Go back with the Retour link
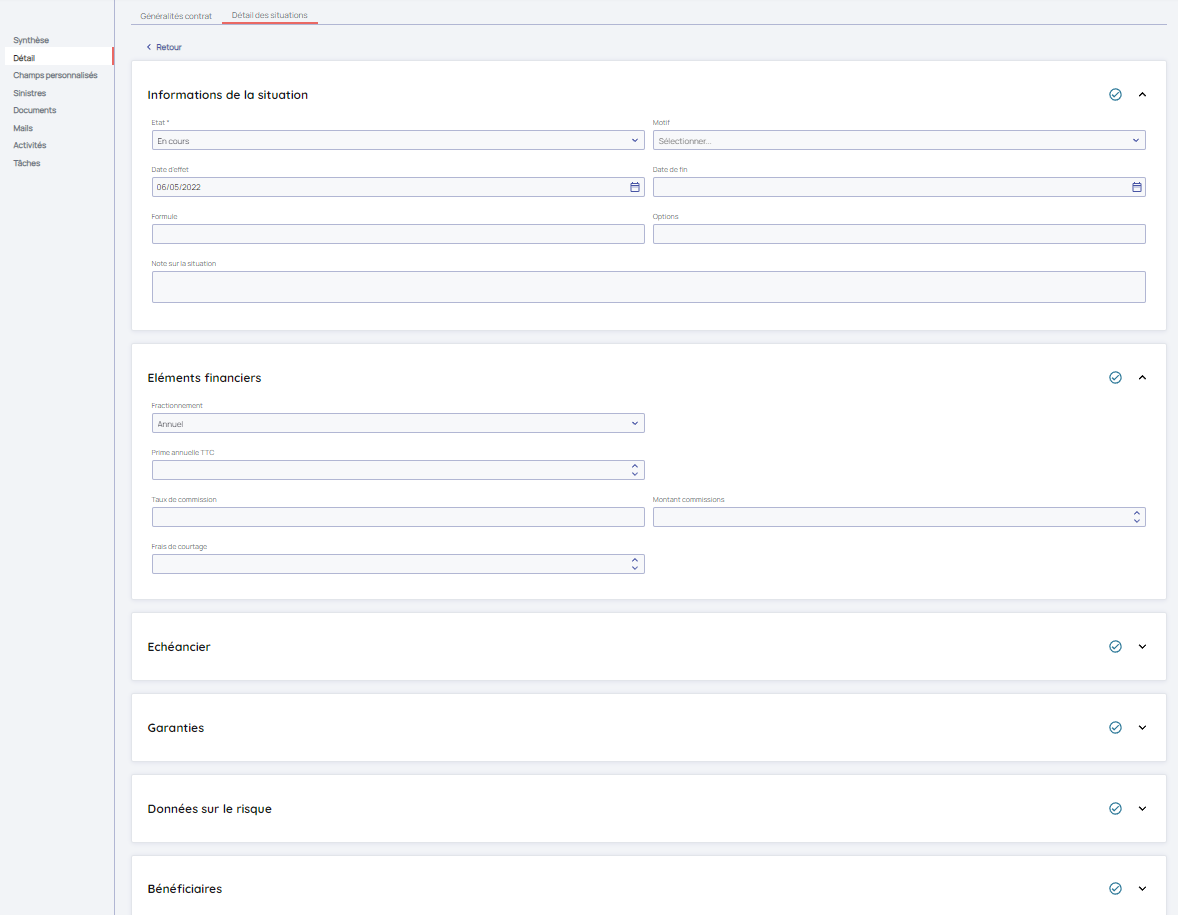Screen dimensions: 1178x915 point(165,47)
